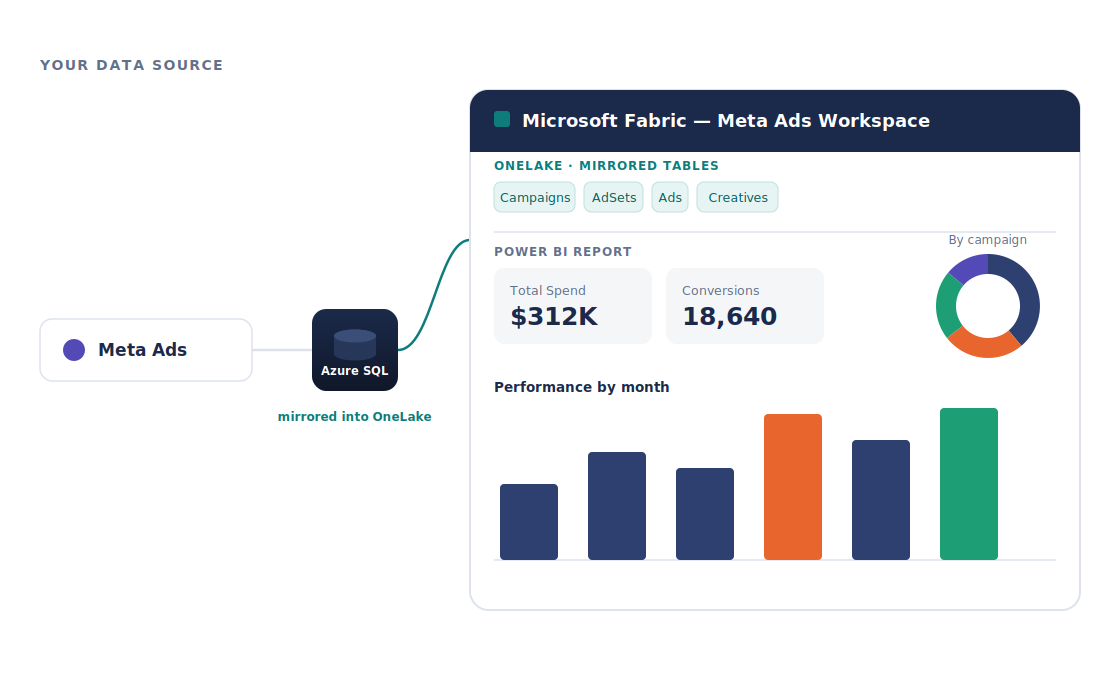The width and height of the screenshot is (1120, 700).
Task: Open the Ads mirrored table chip
Action: (670, 197)
